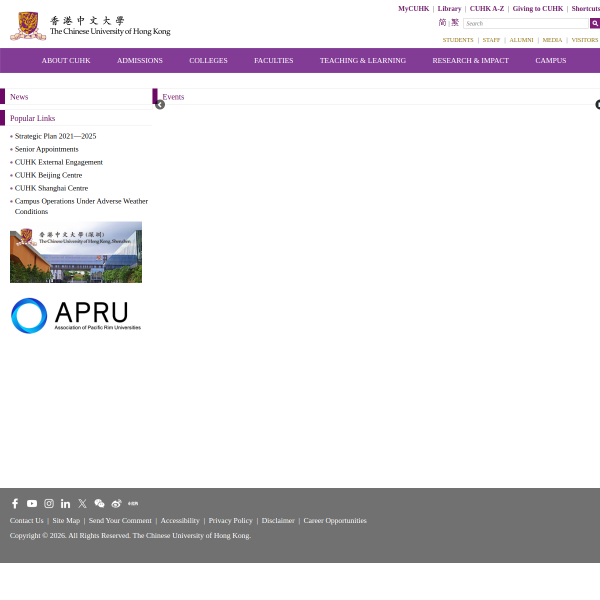Go to the MEDIA section
Image resolution: width=600 pixels, height=600 pixels.
point(552,40)
